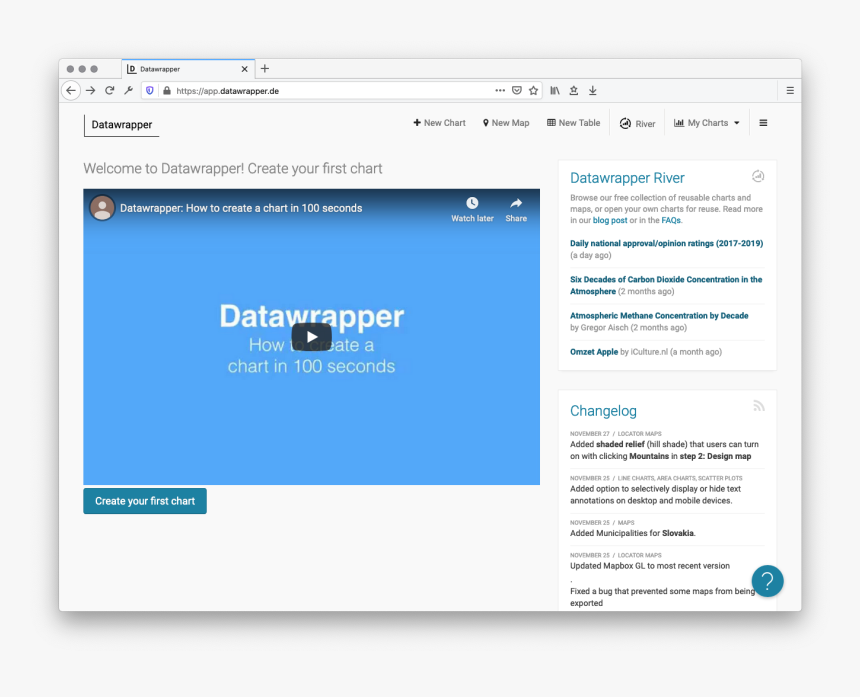Click the RSS icon on Datawrapper River panel
The width and height of the screenshot is (860, 697).
pyautogui.click(x=758, y=175)
